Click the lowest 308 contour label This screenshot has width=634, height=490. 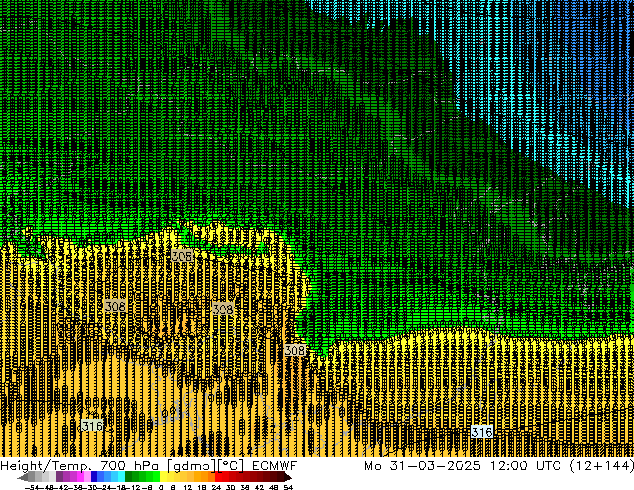[294, 350]
